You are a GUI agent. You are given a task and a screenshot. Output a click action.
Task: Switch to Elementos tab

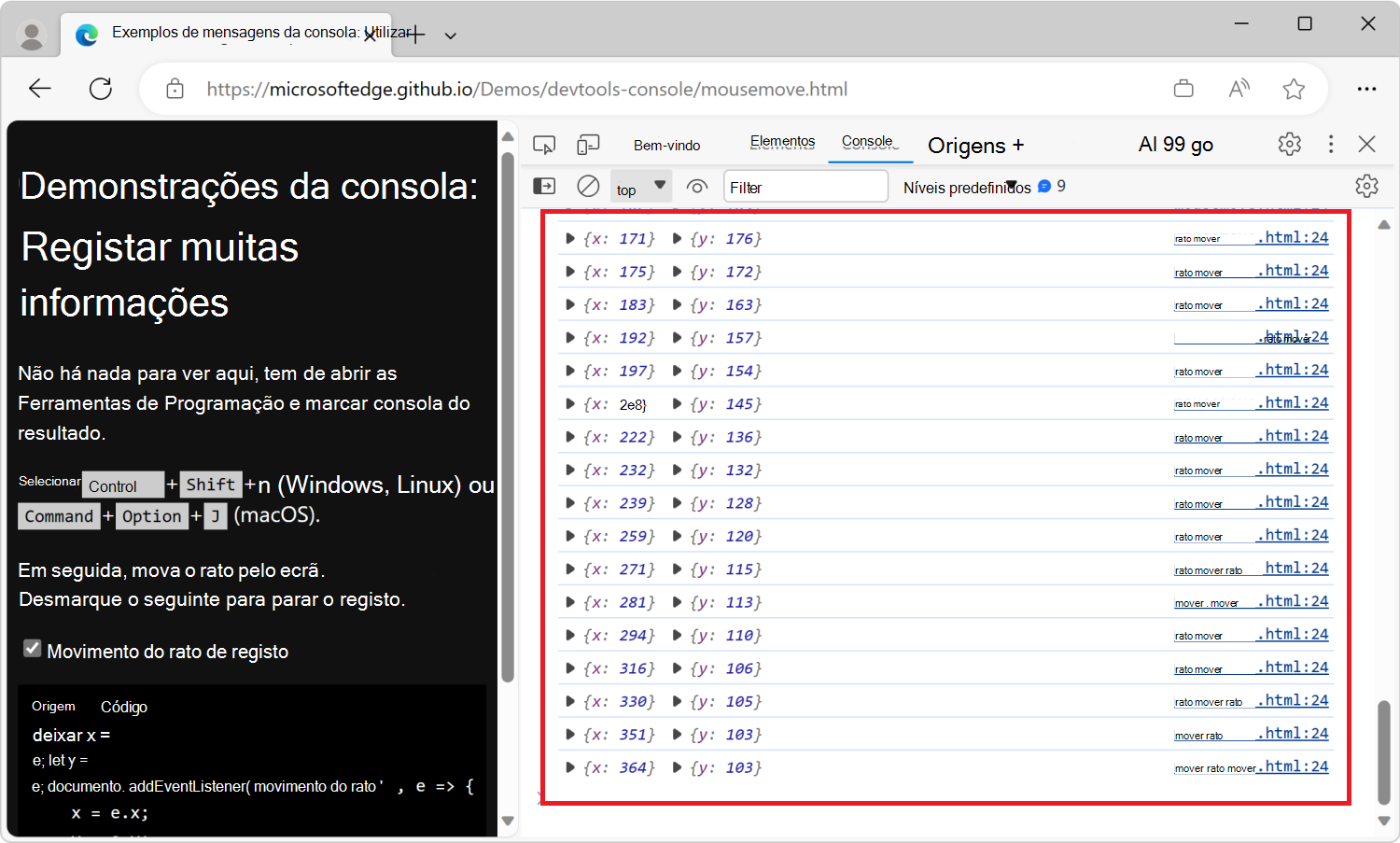(782, 142)
